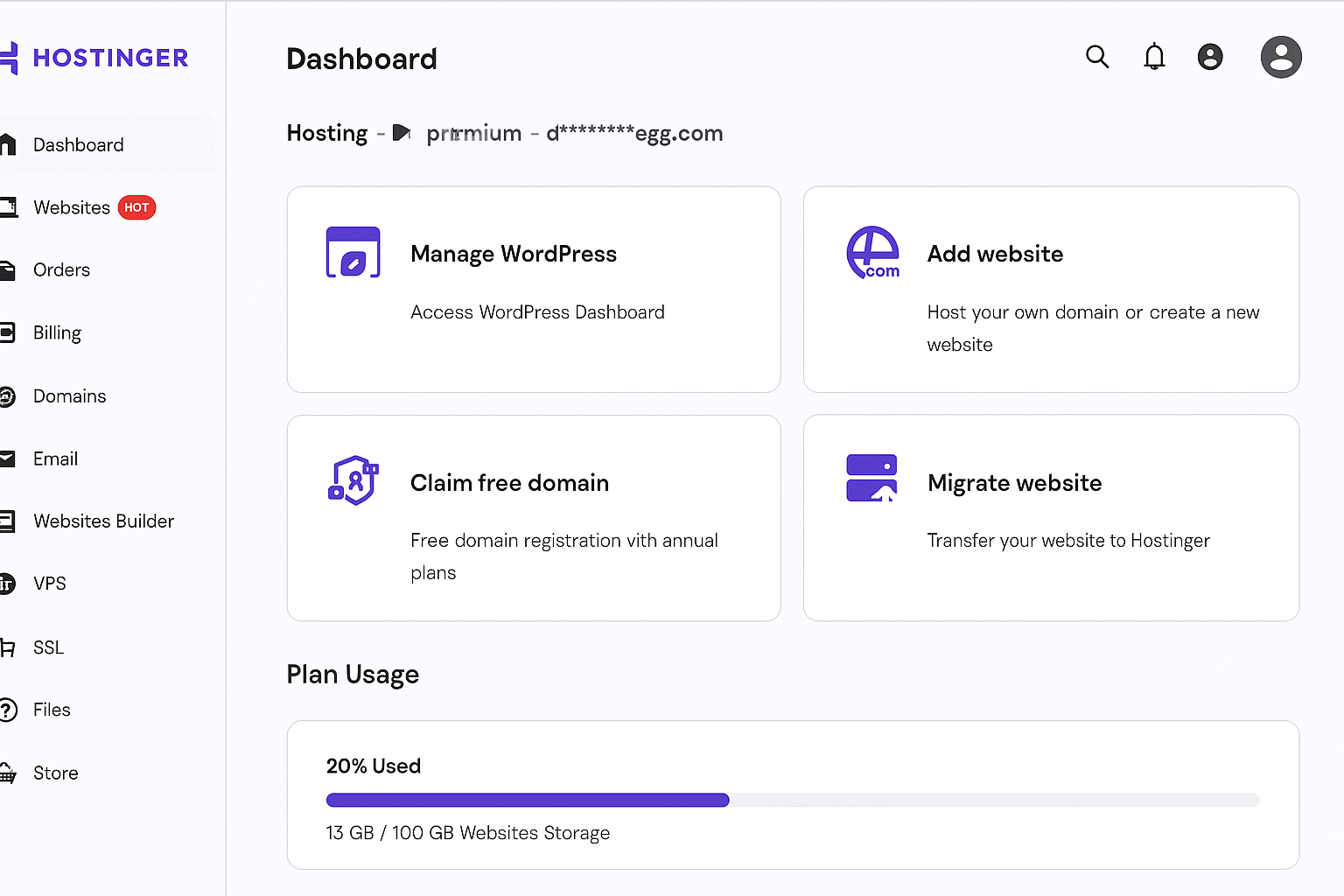Image resolution: width=1344 pixels, height=896 pixels.
Task: Click the Claim free domain shield icon
Action: (353, 479)
